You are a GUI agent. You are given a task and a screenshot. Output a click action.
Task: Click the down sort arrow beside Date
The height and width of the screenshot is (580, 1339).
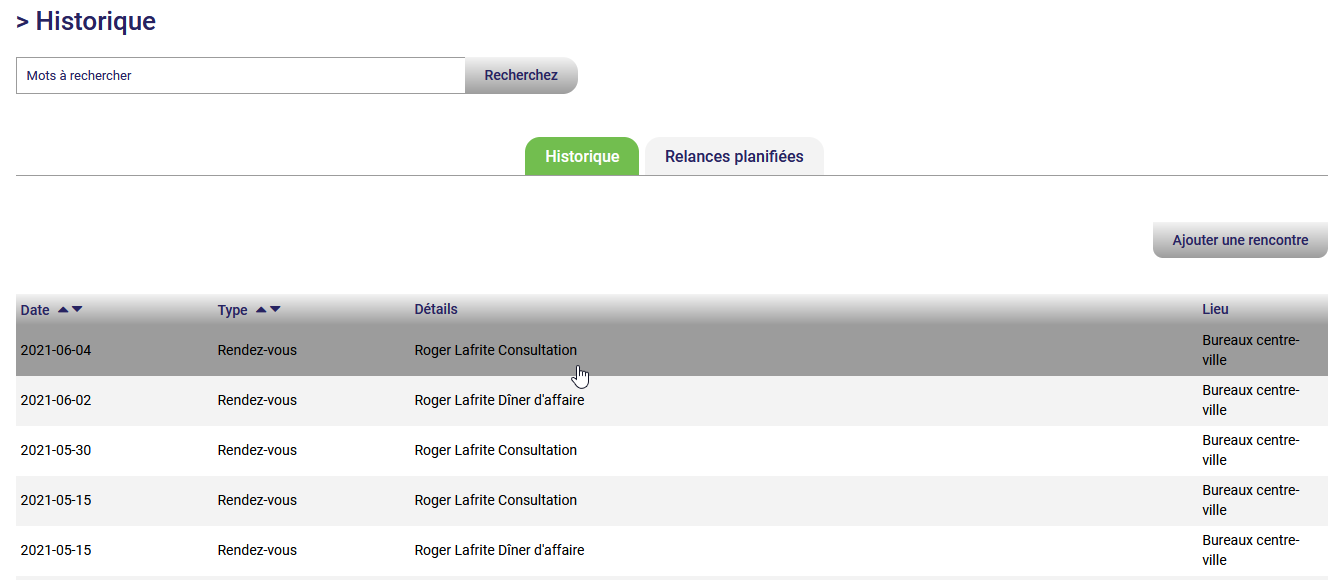[x=77, y=310]
